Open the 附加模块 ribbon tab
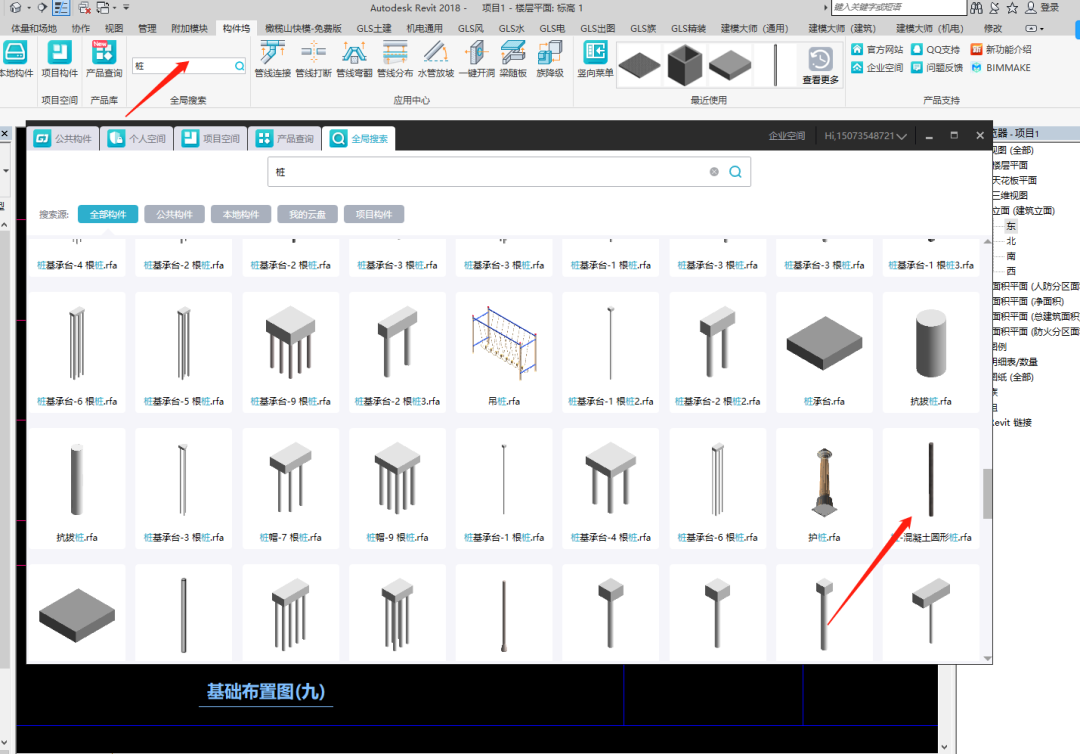This screenshot has width=1080, height=754. [x=189, y=28]
